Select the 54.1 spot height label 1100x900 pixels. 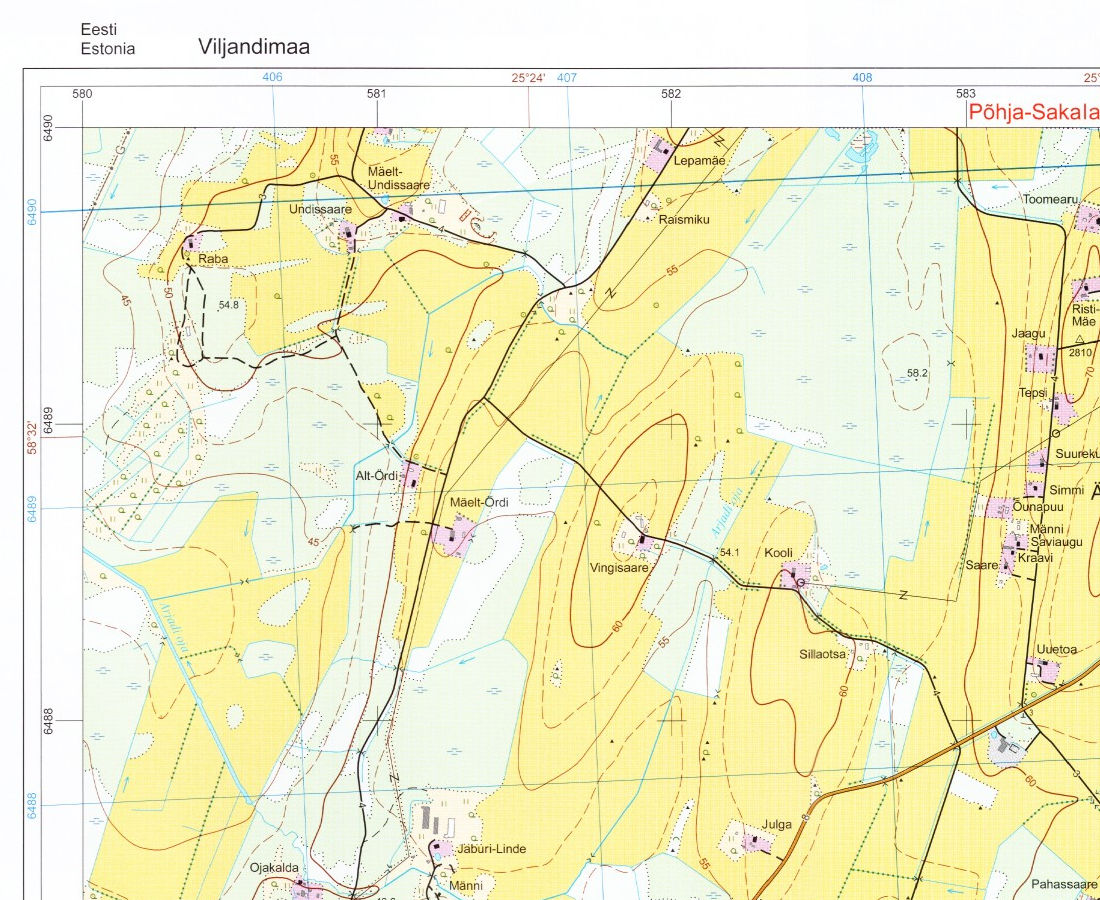pos(729,553)
